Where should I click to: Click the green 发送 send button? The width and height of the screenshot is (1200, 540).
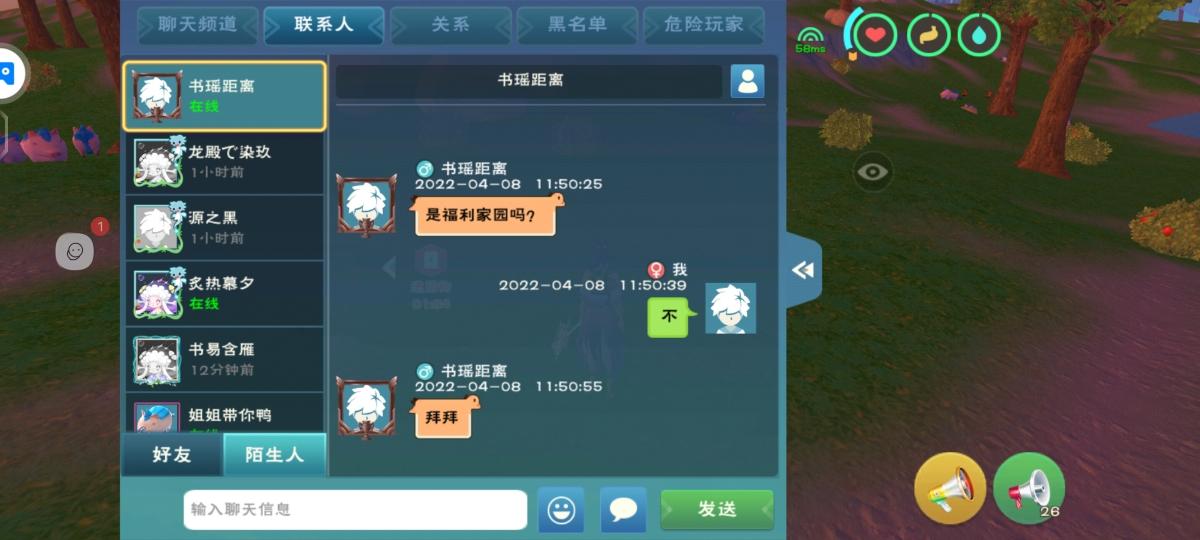point(717,509)
